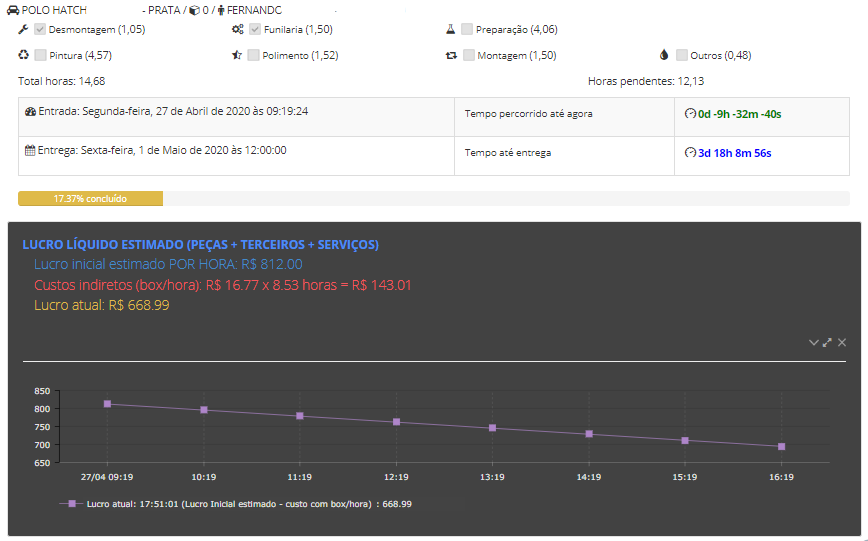Click the car icon beside POLO HATCH
Image resolution: width=868 pixels, height=541 pixels.
click(12, 8)
